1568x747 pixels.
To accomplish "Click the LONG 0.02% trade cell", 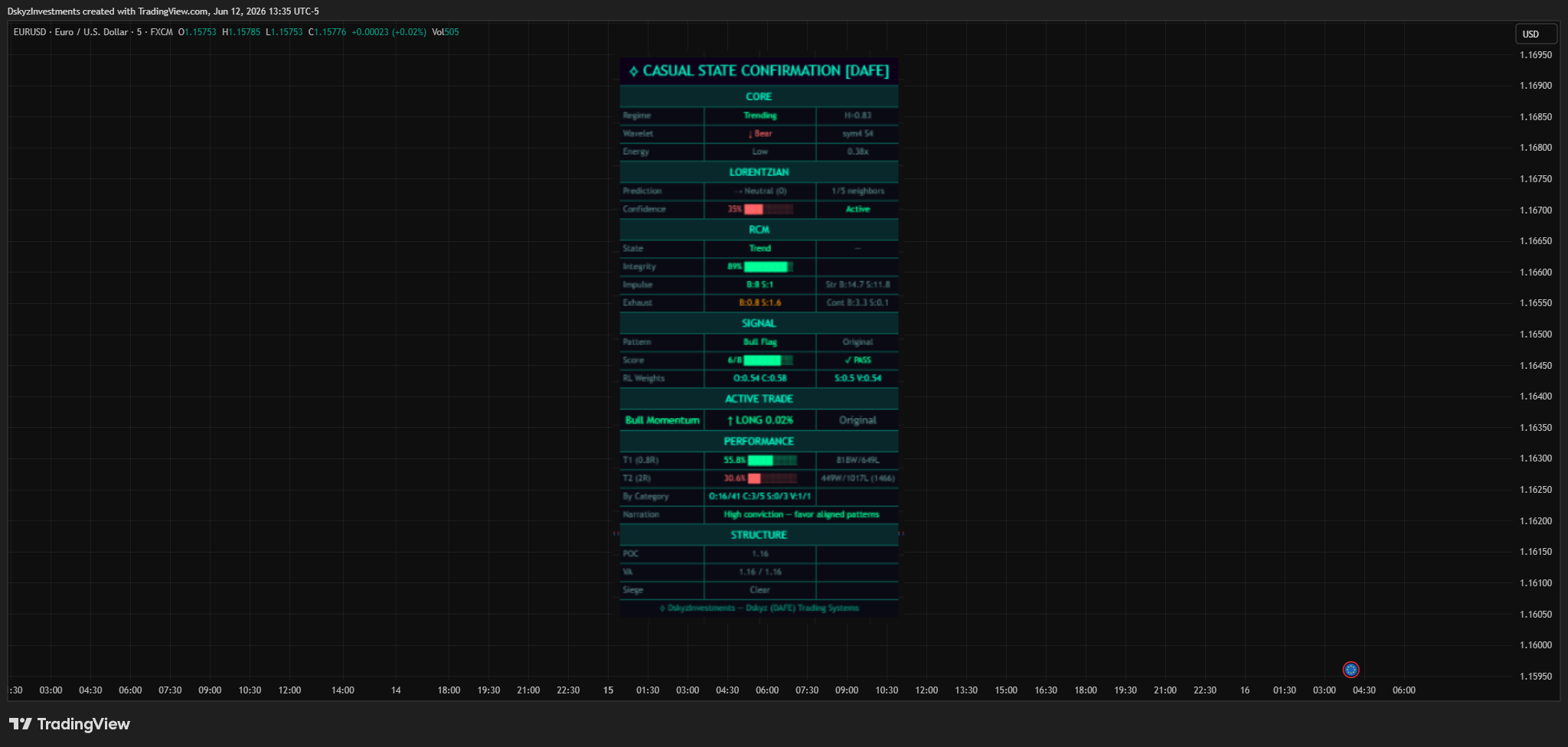I will pos(760,420).
